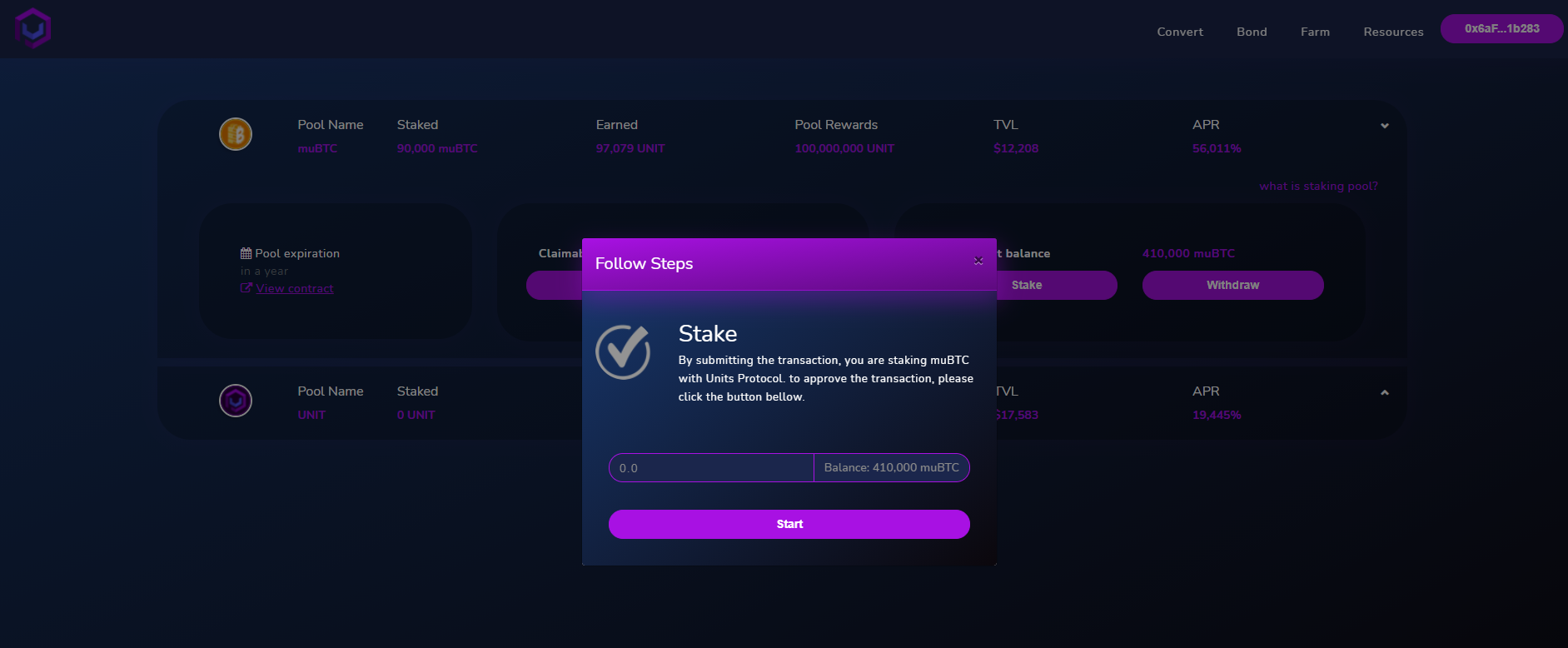
Task: Click the Withdraw button
Action: 1232,285
